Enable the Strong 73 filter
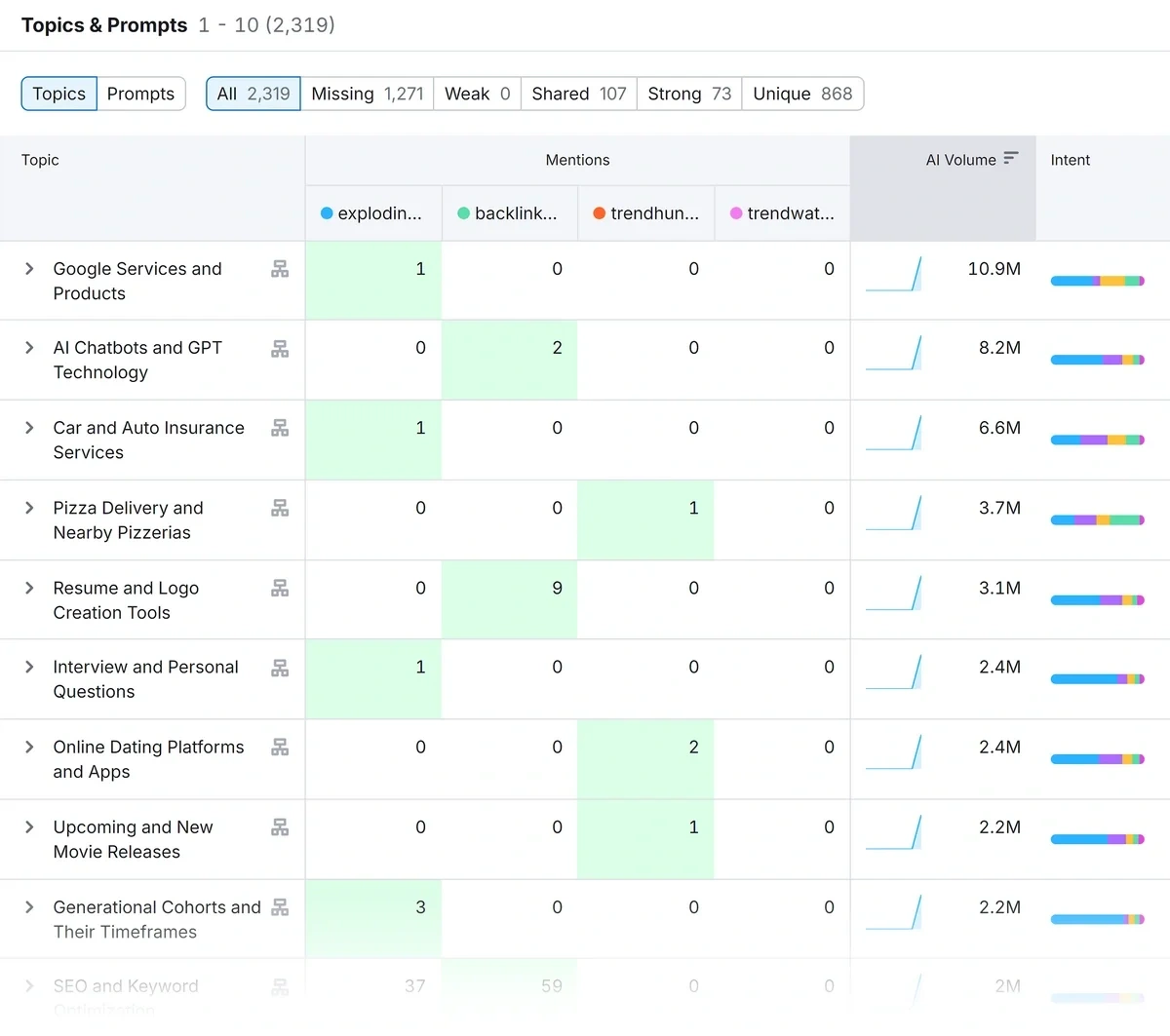 click(688, 94)
